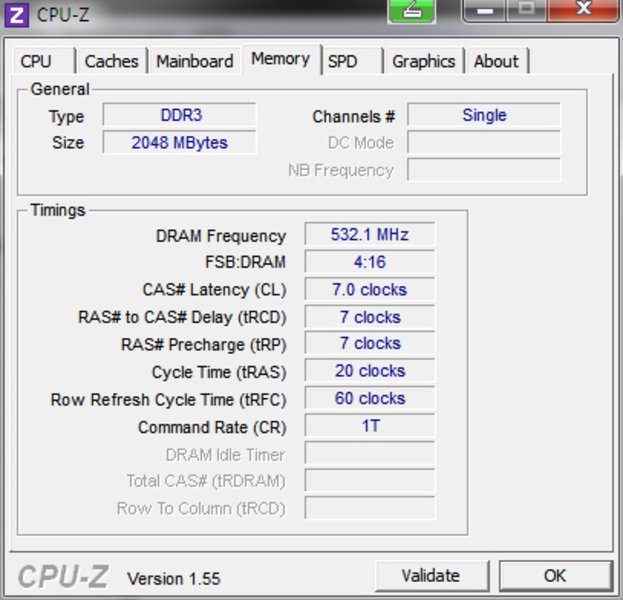Click the empty DRAM Idle Timer field
This screenshot has height=600, width=623.
(x=370, y=453)
